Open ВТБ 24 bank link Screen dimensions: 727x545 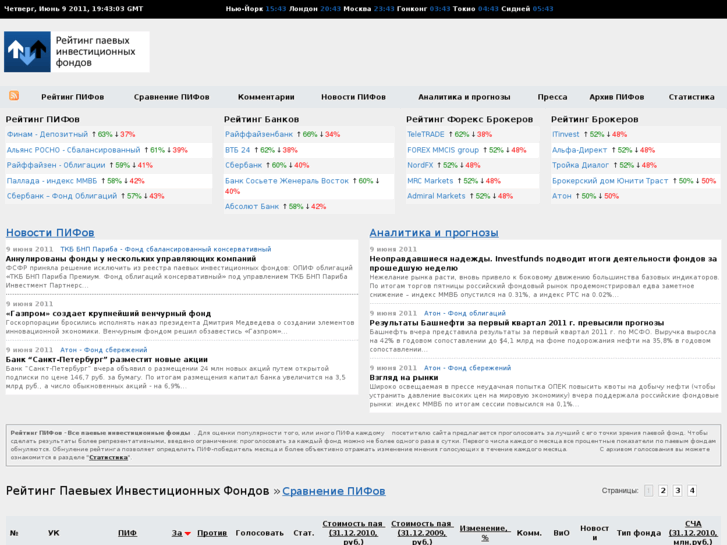pyautogui.click(x=237, y=150)
